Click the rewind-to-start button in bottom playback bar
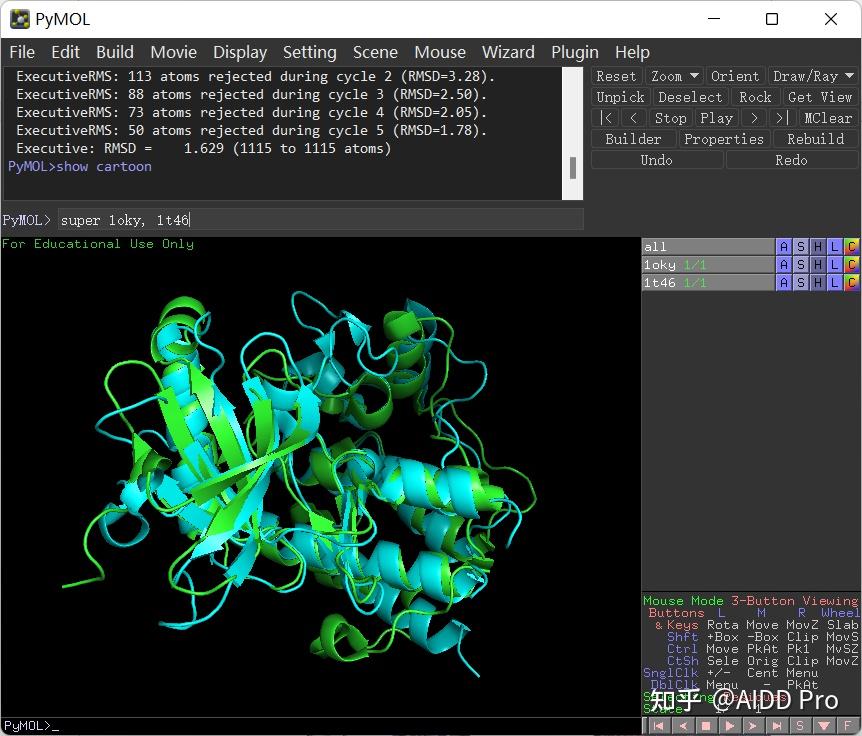862x736 pixels. (x=659, y=726)
